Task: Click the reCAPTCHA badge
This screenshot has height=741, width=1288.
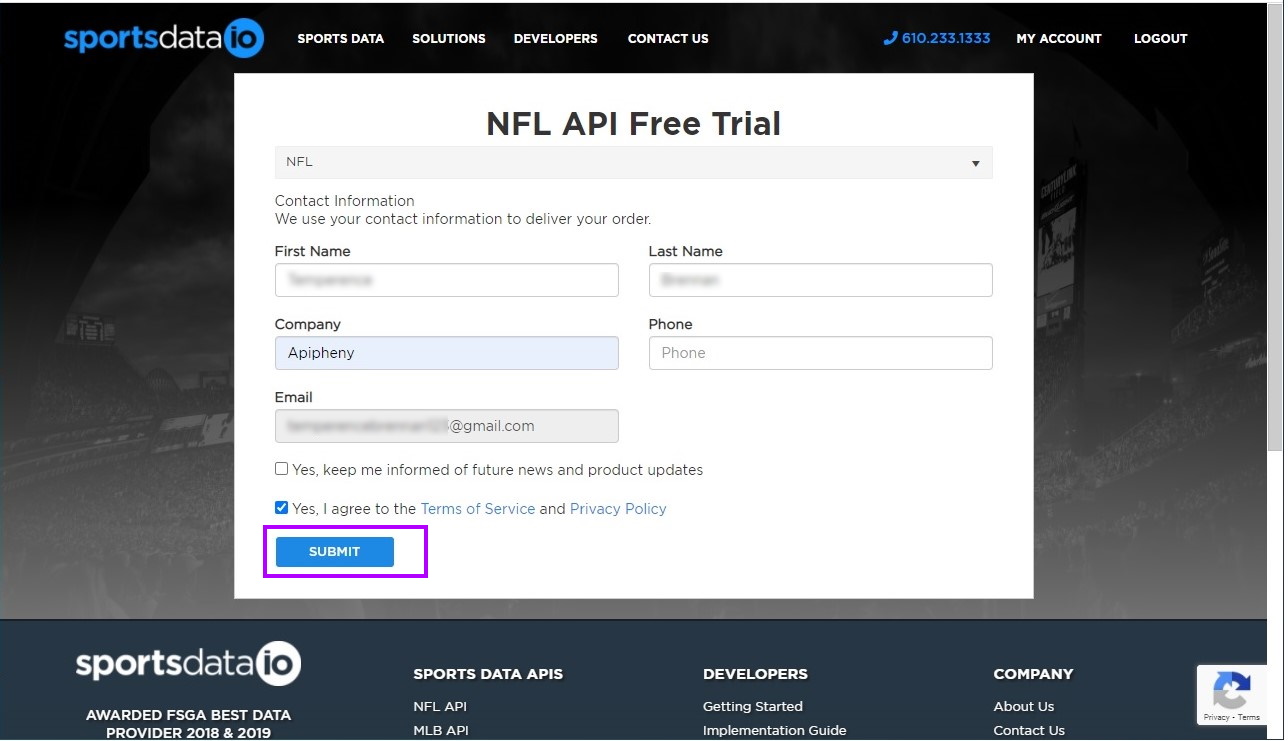Action: (x=1231, y=694)
